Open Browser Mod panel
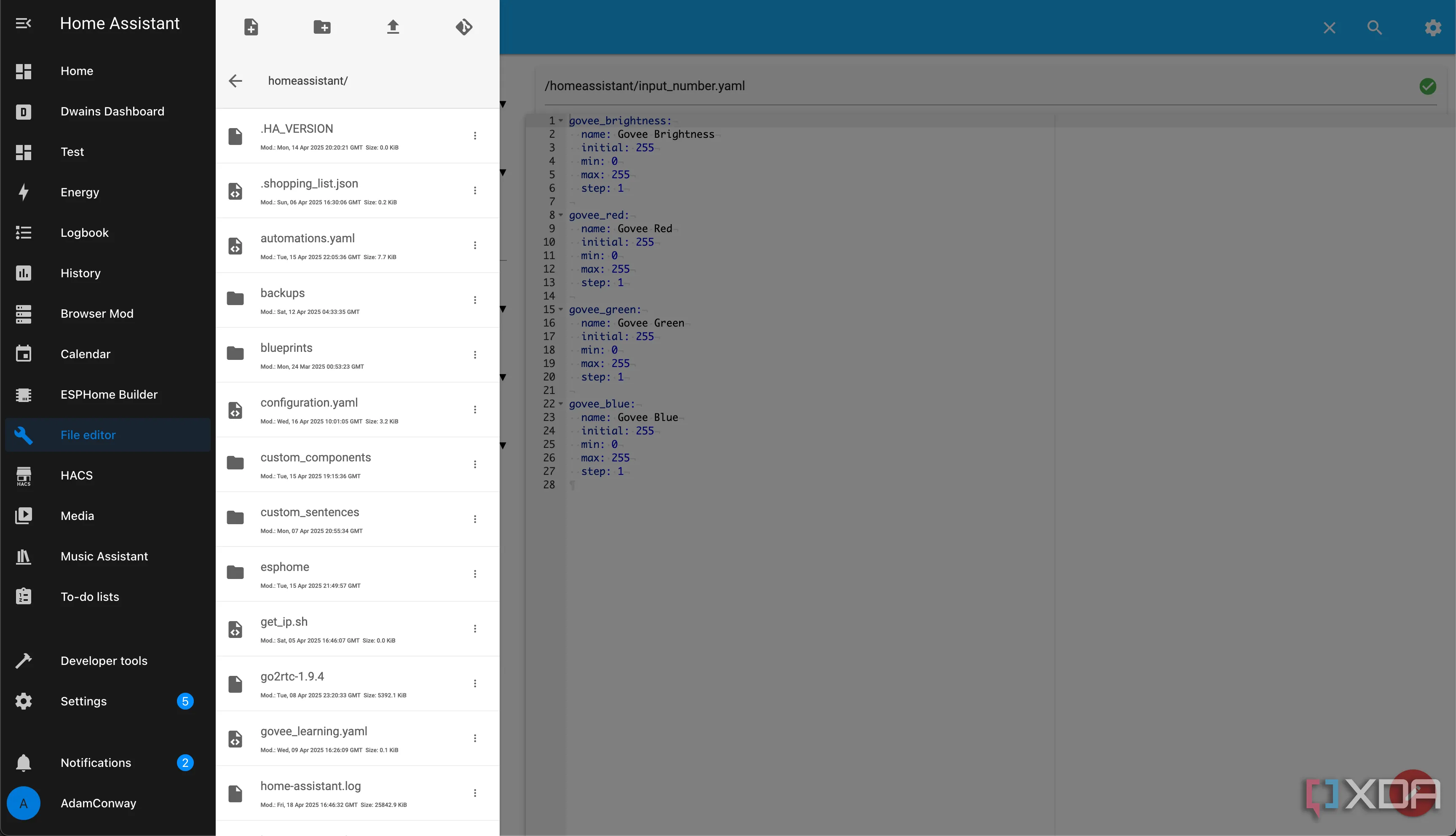The width and height of the screenshot is (1456, 836). [108, 313]
